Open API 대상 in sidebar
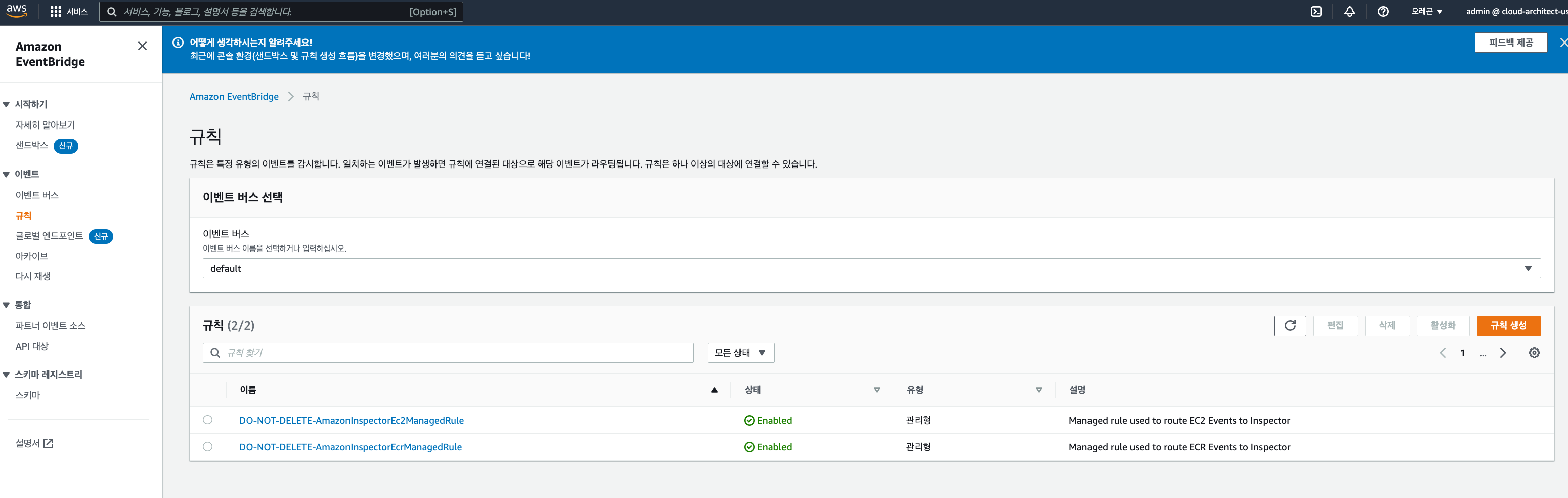 [x=32, y=346]
